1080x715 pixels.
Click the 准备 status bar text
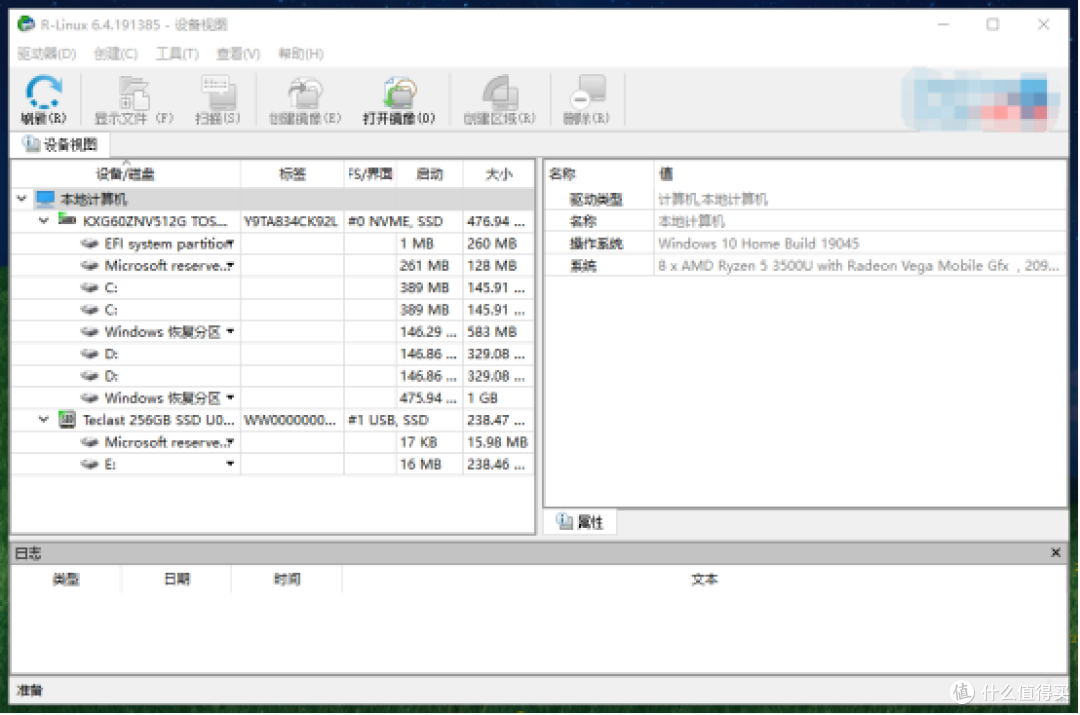coord(30,690)
